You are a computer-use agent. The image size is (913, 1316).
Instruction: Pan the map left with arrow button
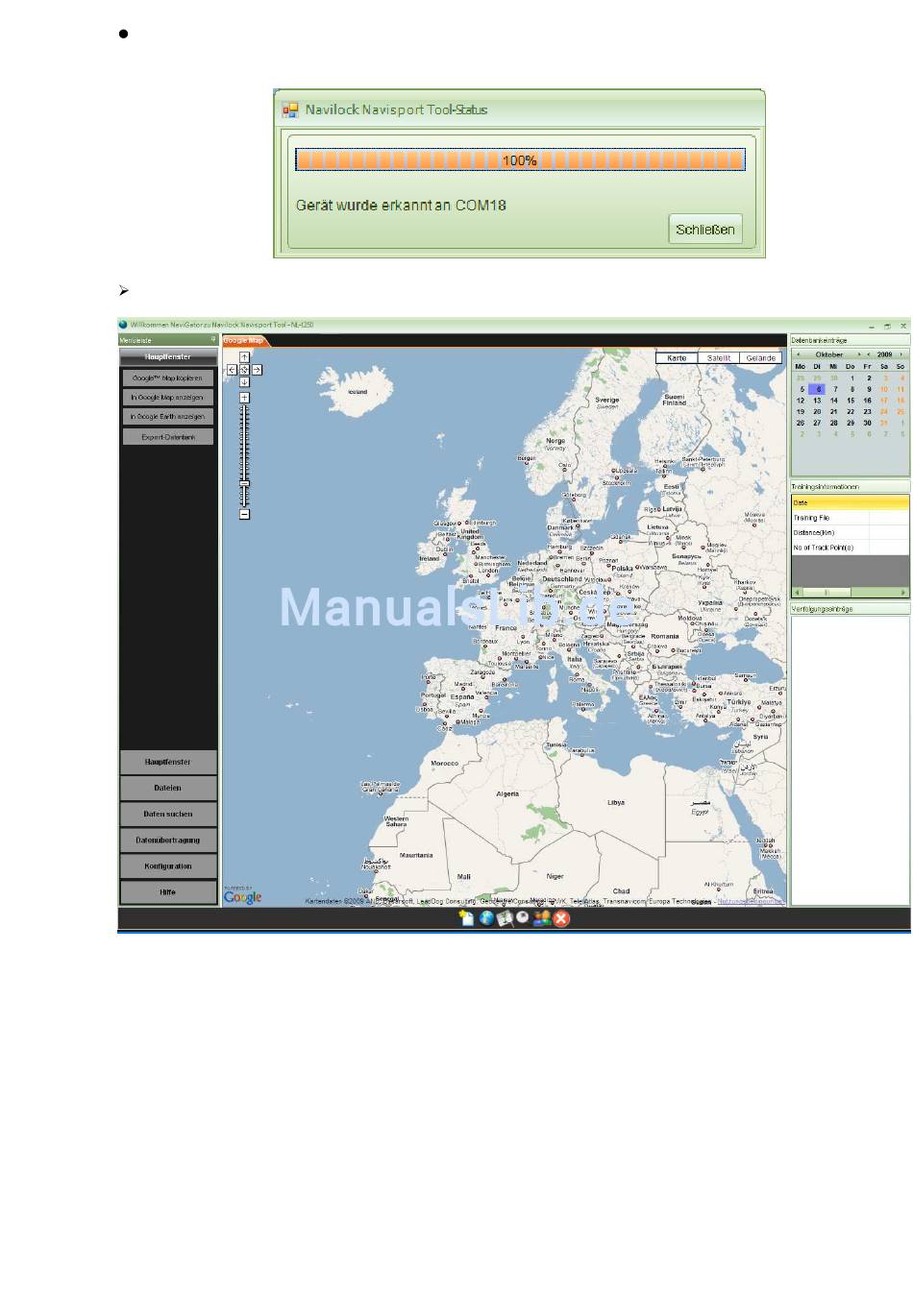(232, 370)
